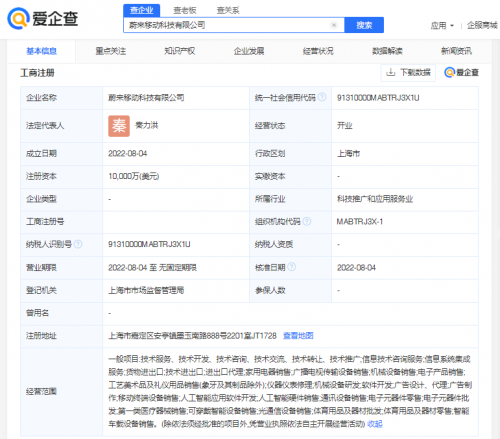Open the 知识产权 tab
The width and height of the screenshot is (500, 439).
click(x=180, y=51)
